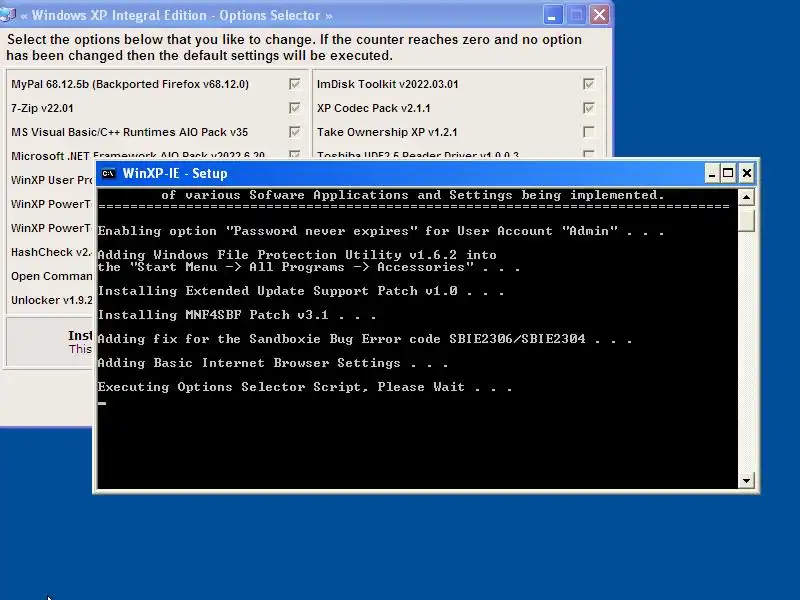Click the WinXP-IE - Setup title bar text
This screenshot has width=800, height=600.
(175, 173)
